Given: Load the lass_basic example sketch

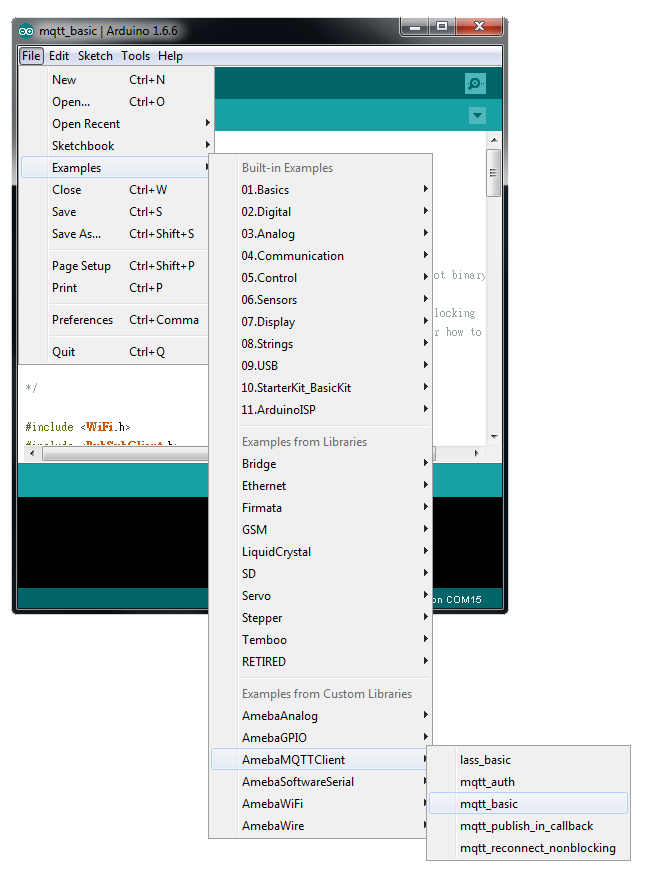Looking at the screenshot, I should (528, 760).
